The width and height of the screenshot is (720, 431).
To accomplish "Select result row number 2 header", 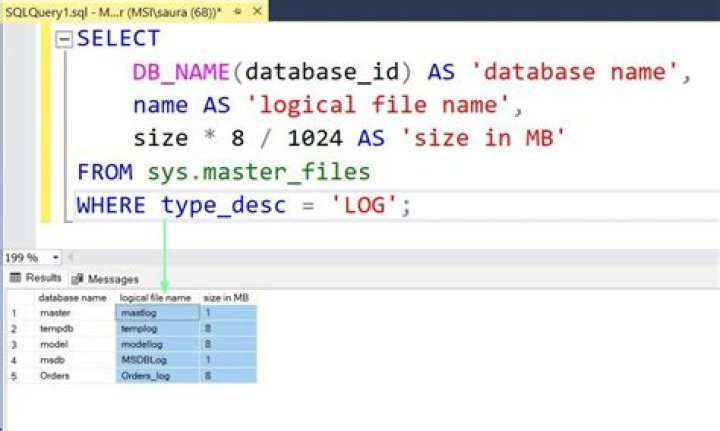I will tap(21, 329).
